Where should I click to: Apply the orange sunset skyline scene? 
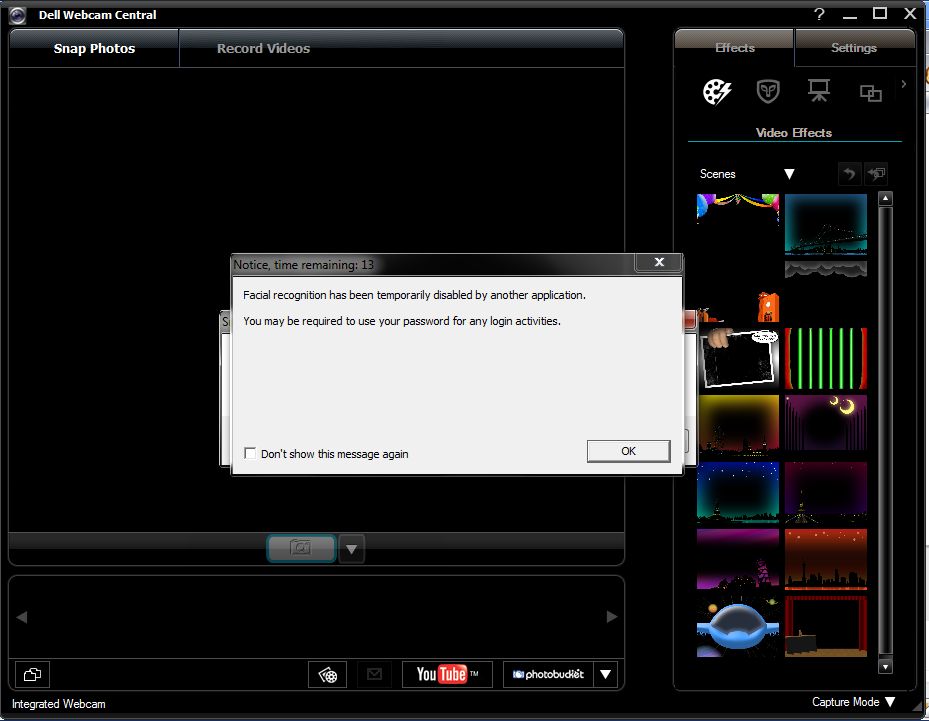[x=826, y=559]
